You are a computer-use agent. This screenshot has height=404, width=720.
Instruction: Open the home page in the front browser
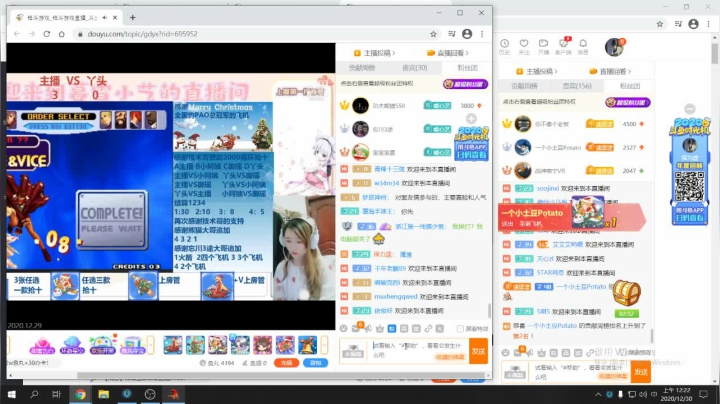point(62,34)
